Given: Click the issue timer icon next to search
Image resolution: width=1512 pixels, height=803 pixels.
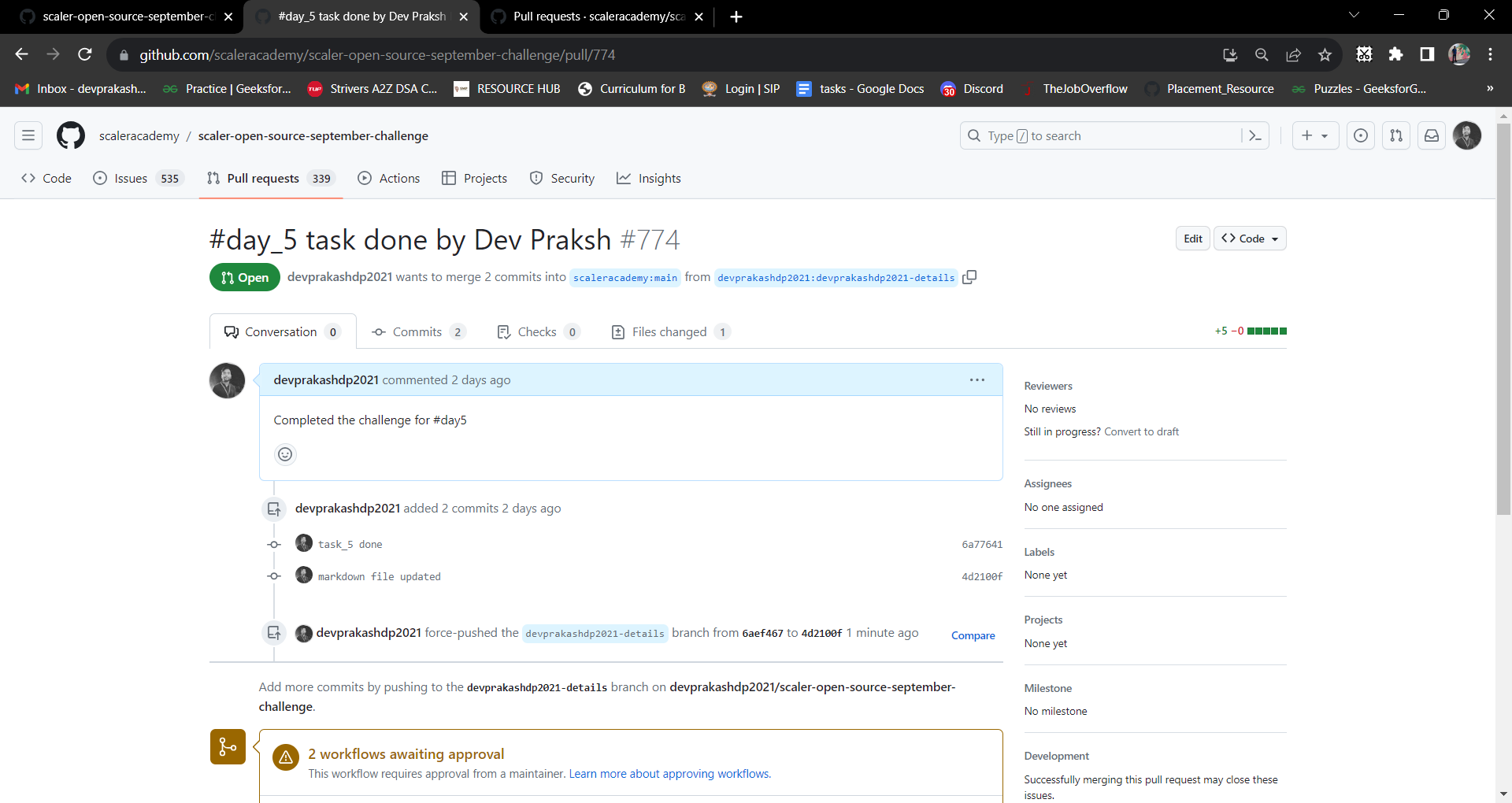Looking at the screenshot, I should 1361,135.
